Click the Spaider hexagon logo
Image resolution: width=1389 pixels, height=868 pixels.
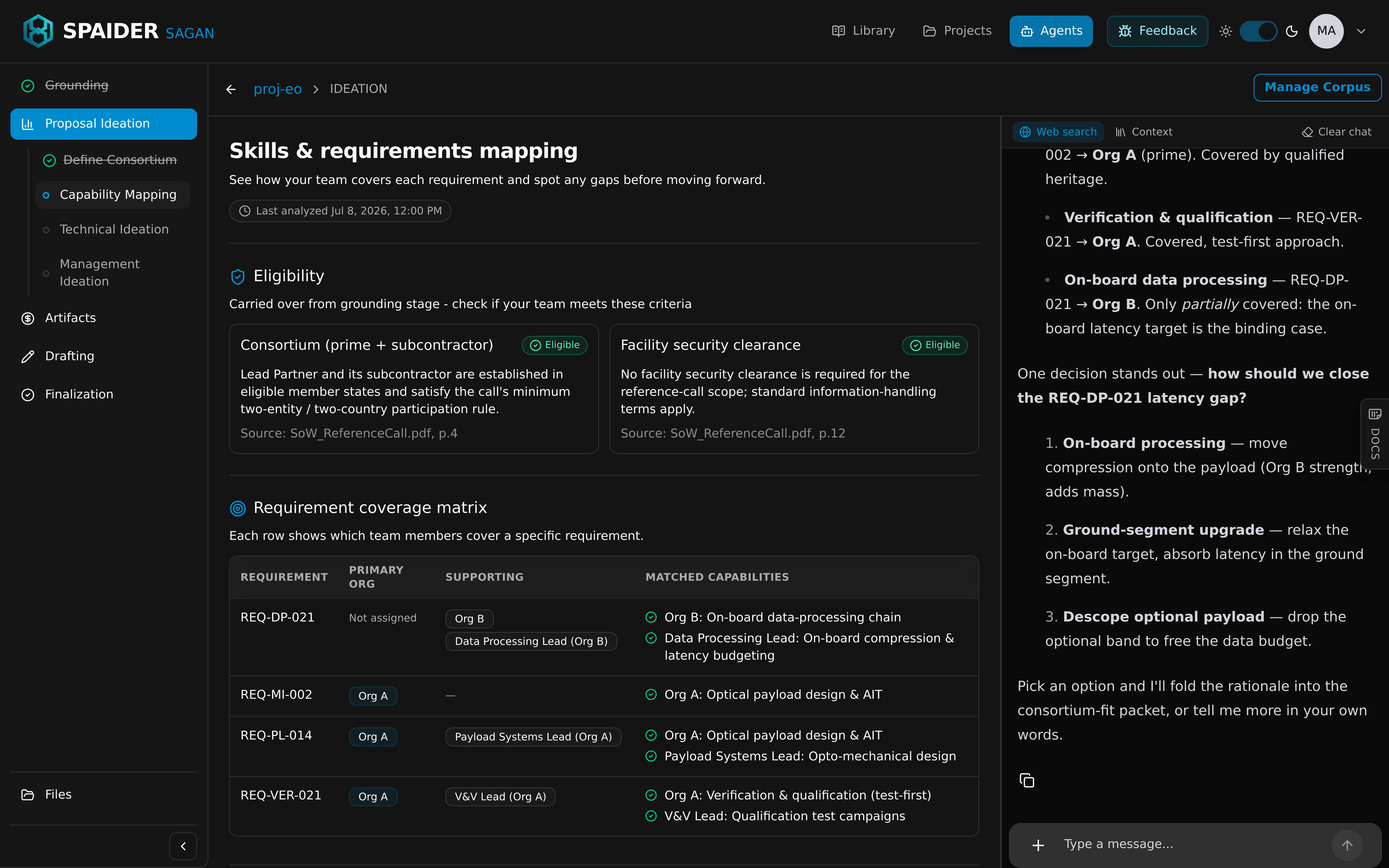pos(38,31)
